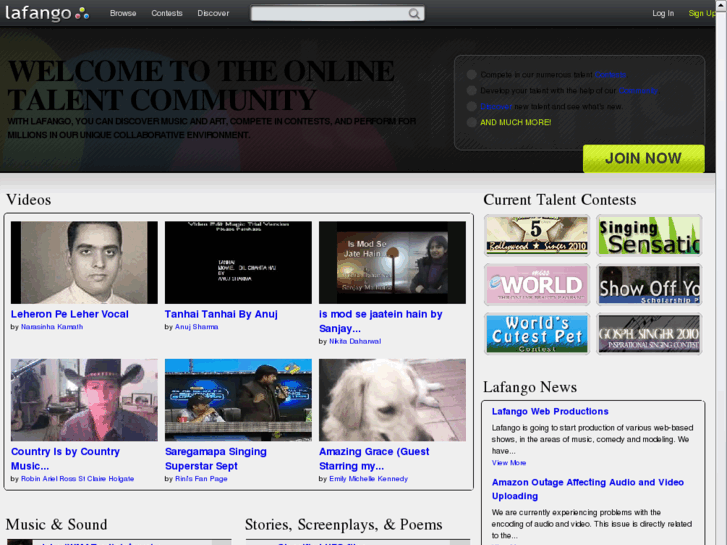The width and height of the screenshot is (727, 545).
Task: Open the Amazon Outage Affecting Audio news
Action: tap(587, 489)
